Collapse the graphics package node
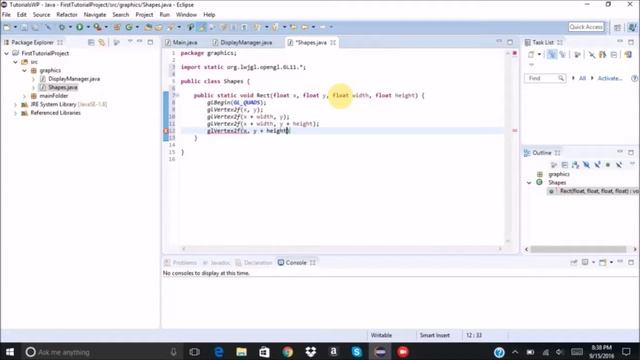 24,70
